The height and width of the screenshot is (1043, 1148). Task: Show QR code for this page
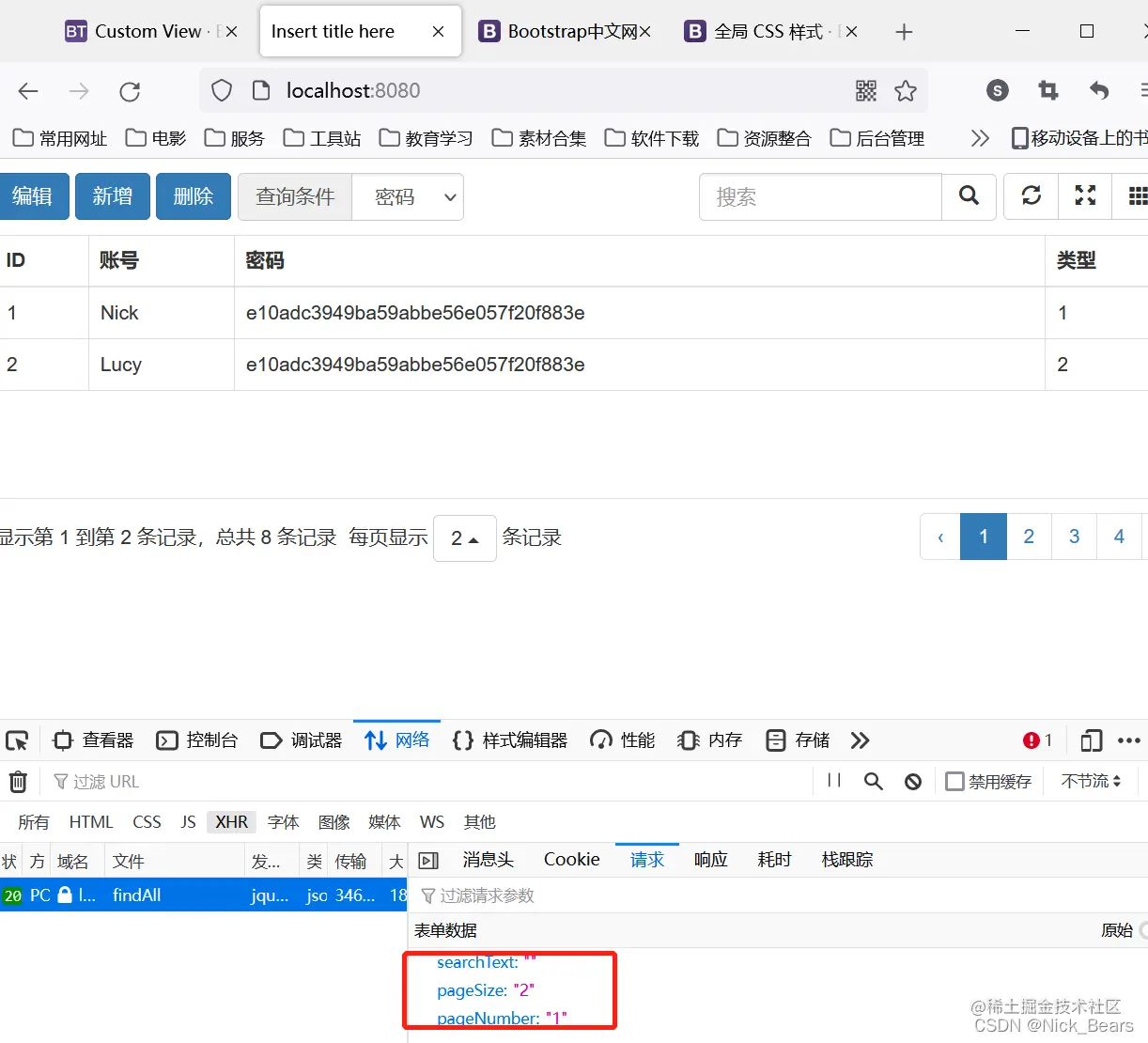tap(866, 90)
